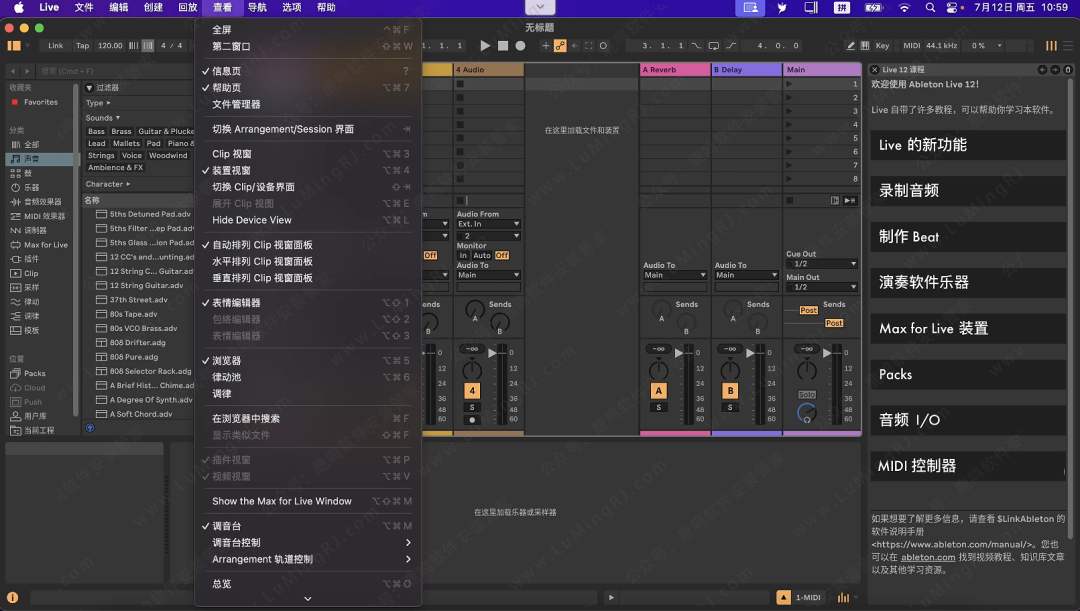Click the metronome icon next to tempo
The image size is (1080, 611).
pyautogui.click(x=148, y=46)
